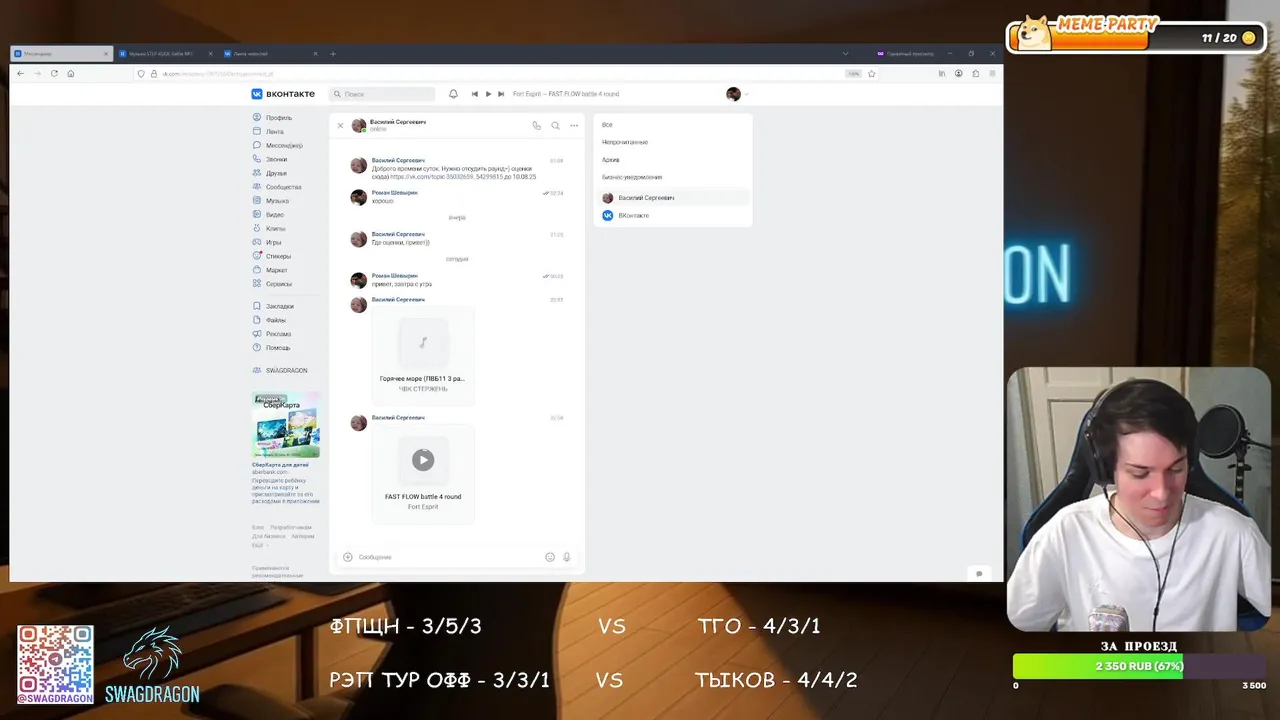Close the chat with Василий Сергеевич
Viewport: 1280px width, 720px height.
pyautogui.click(x=340, y=125)
